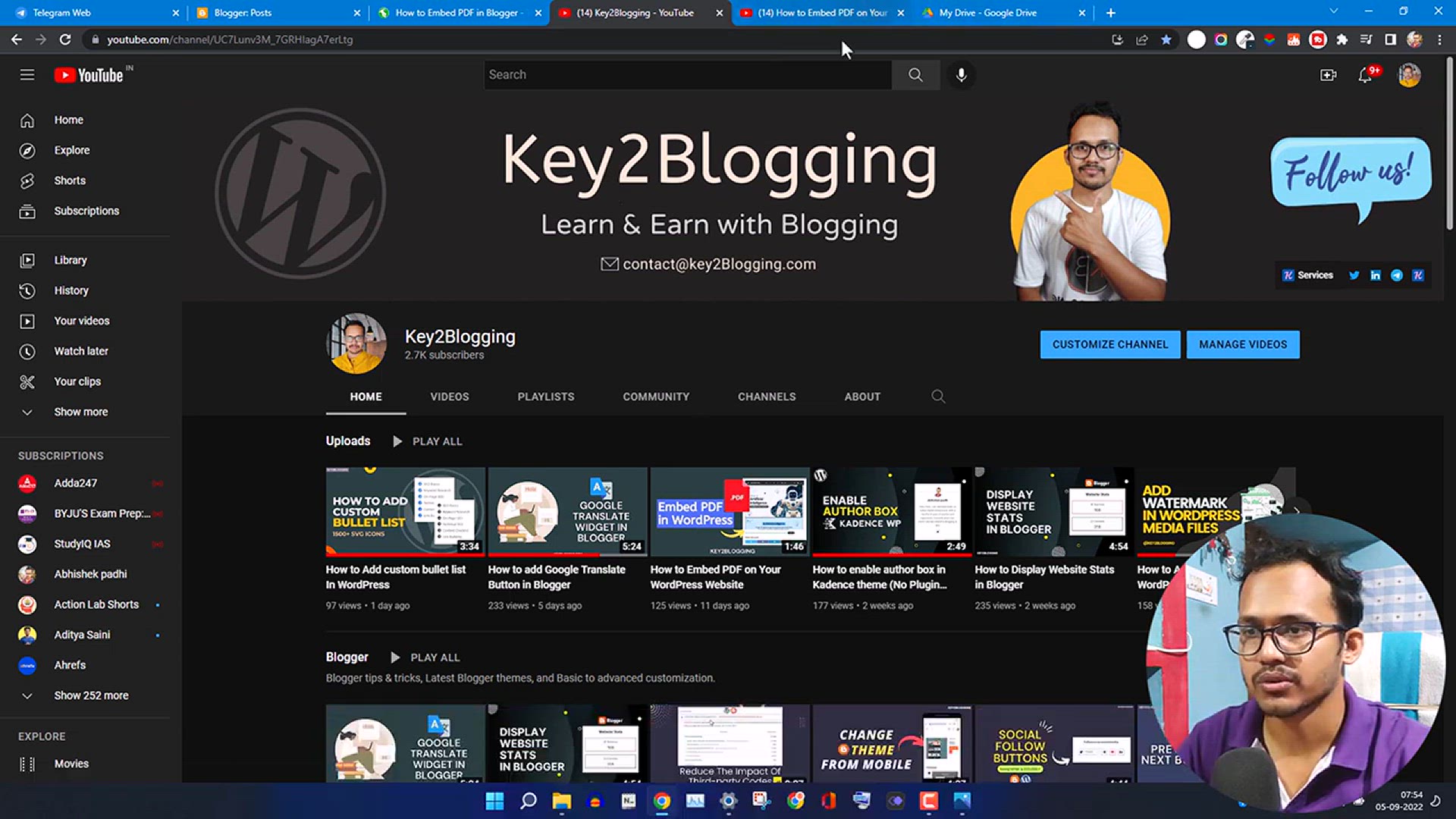Screen dimensions: 1456x819
Task: Open the notifications bell
Action: 1366,74
